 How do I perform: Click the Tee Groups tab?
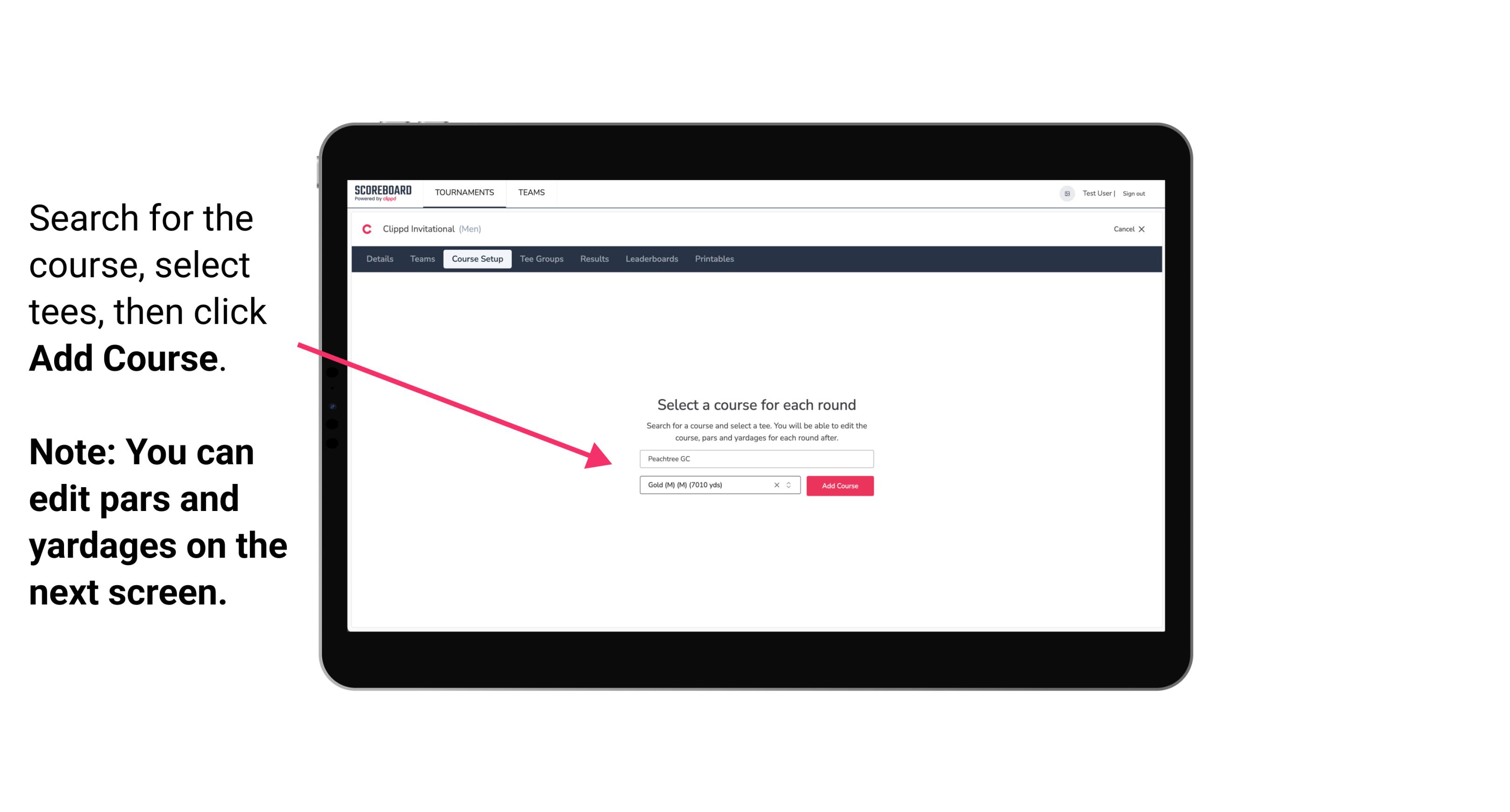540,259
